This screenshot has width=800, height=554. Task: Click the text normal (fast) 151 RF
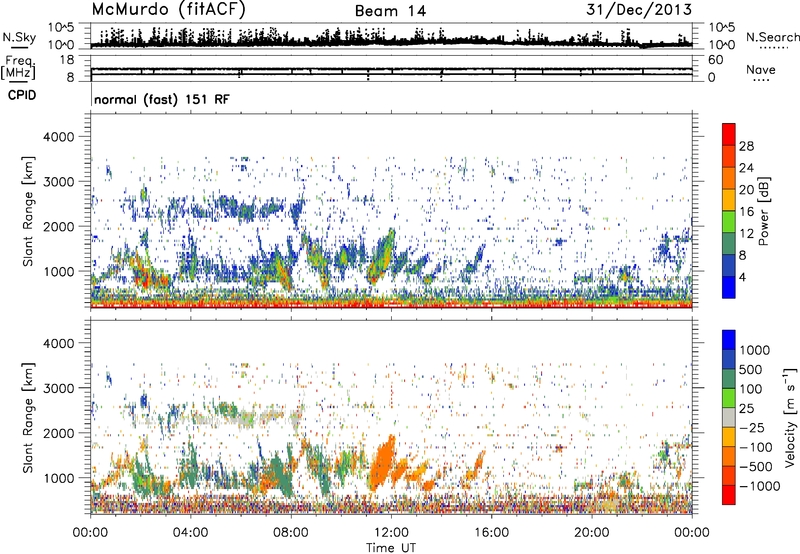(162, 99)
